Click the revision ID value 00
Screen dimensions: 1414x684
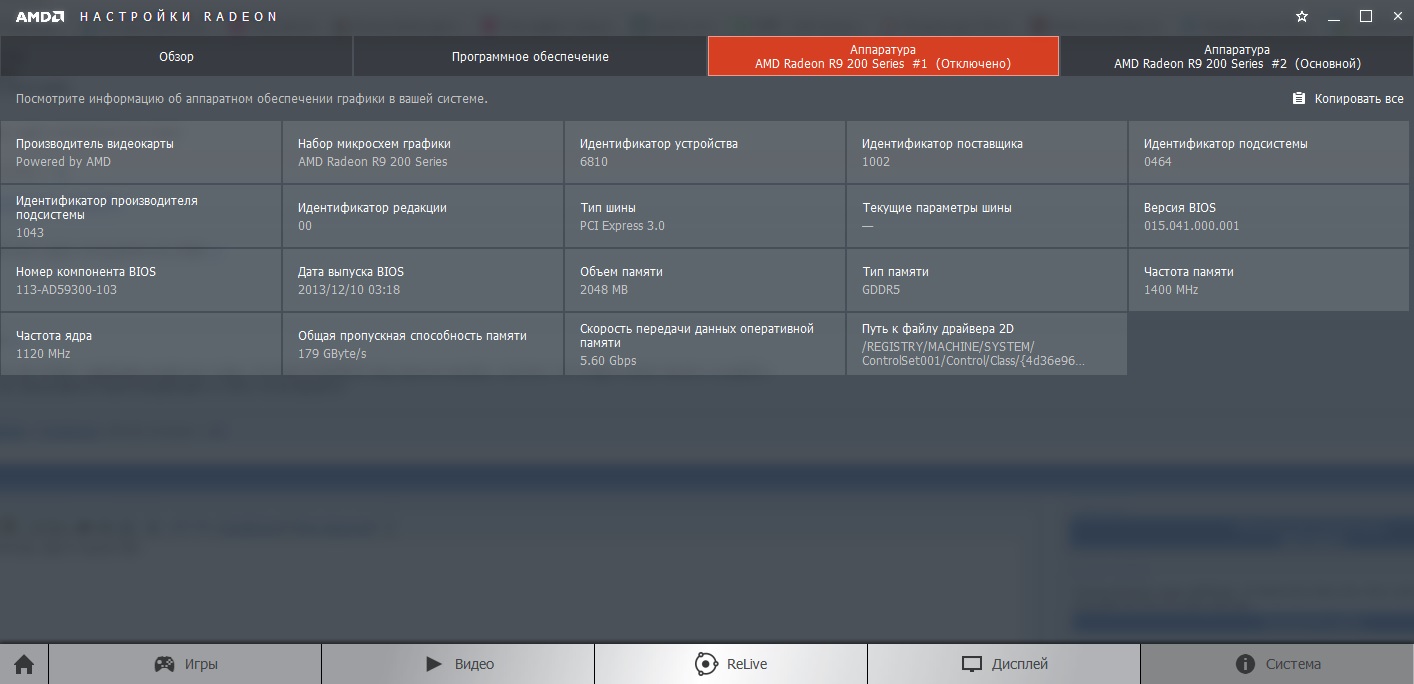tap(305, 226)
